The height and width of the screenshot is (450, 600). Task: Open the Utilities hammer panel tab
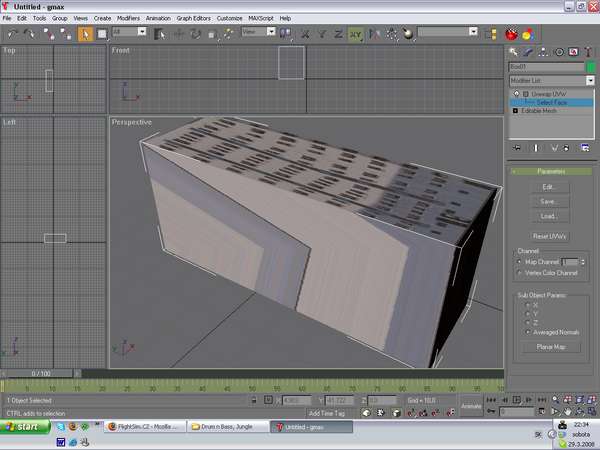[589, 51]
